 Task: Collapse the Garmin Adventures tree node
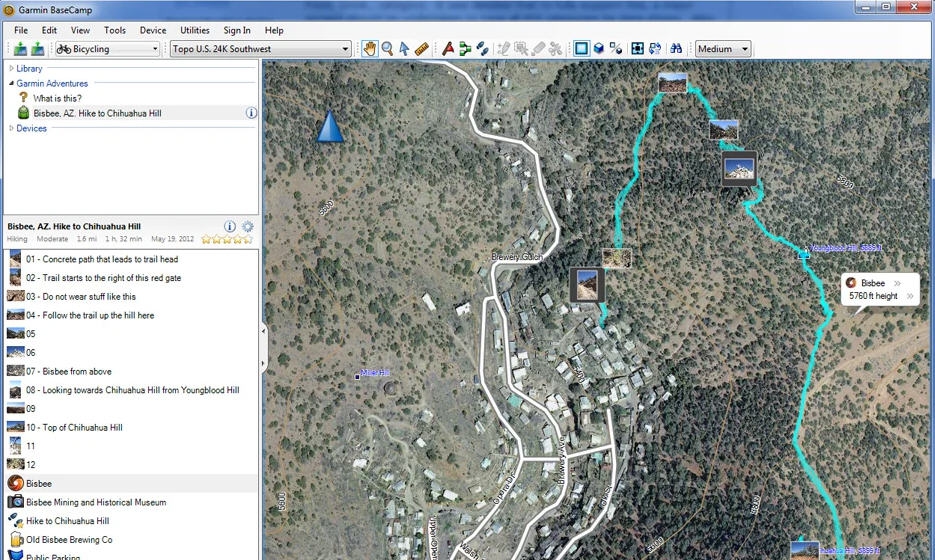(11, 83)
